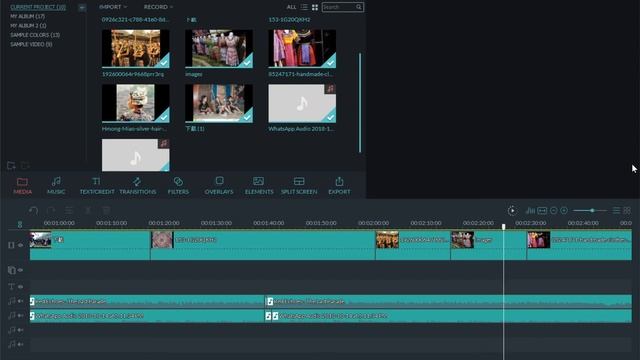Zoom out the timeline with minus icon

(x=553, y=211)
